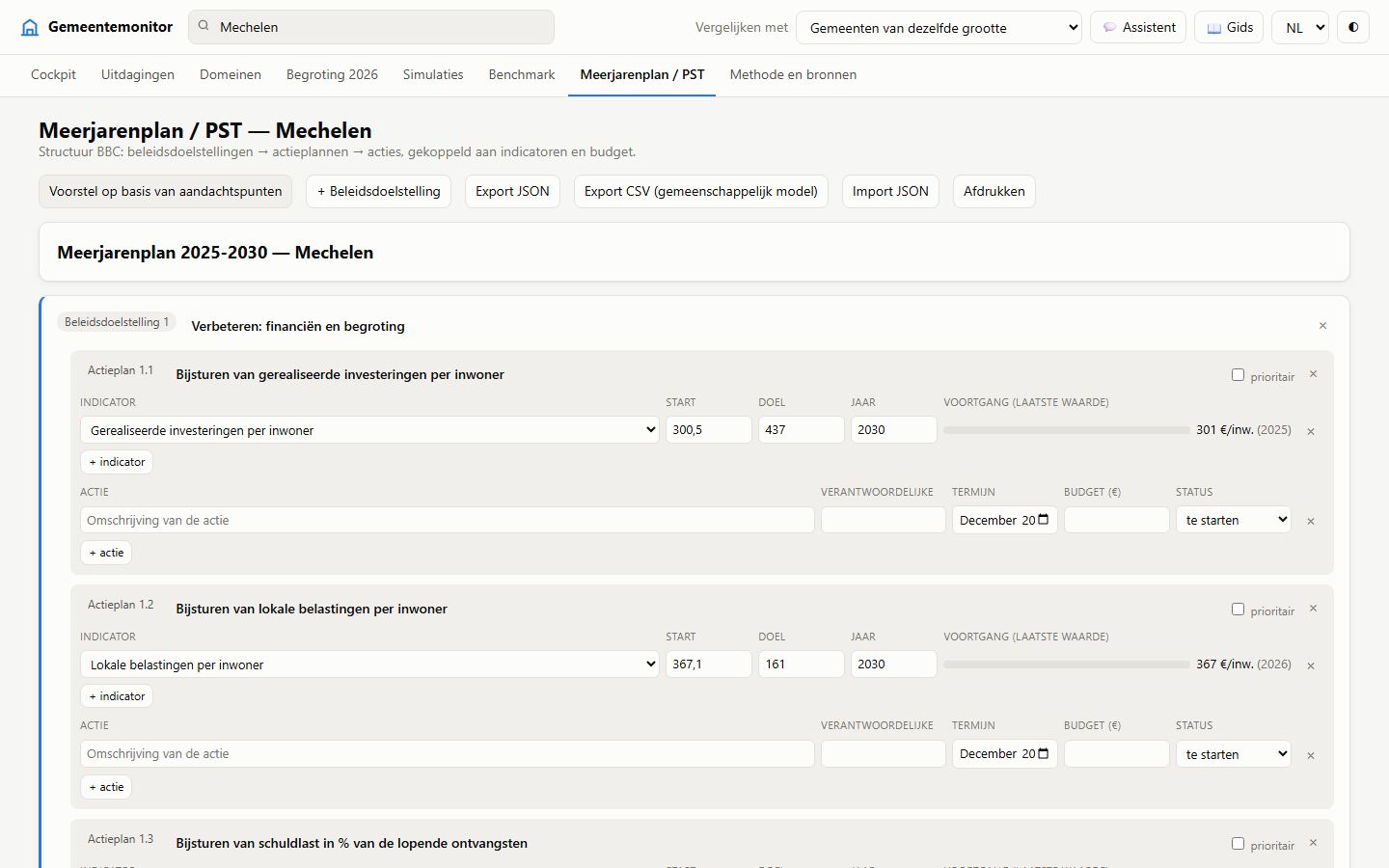Remove Beleidsdoelstelling 1 with its close icon
The width and height of the screenshot is (1389, 868).
[1322, 326]
